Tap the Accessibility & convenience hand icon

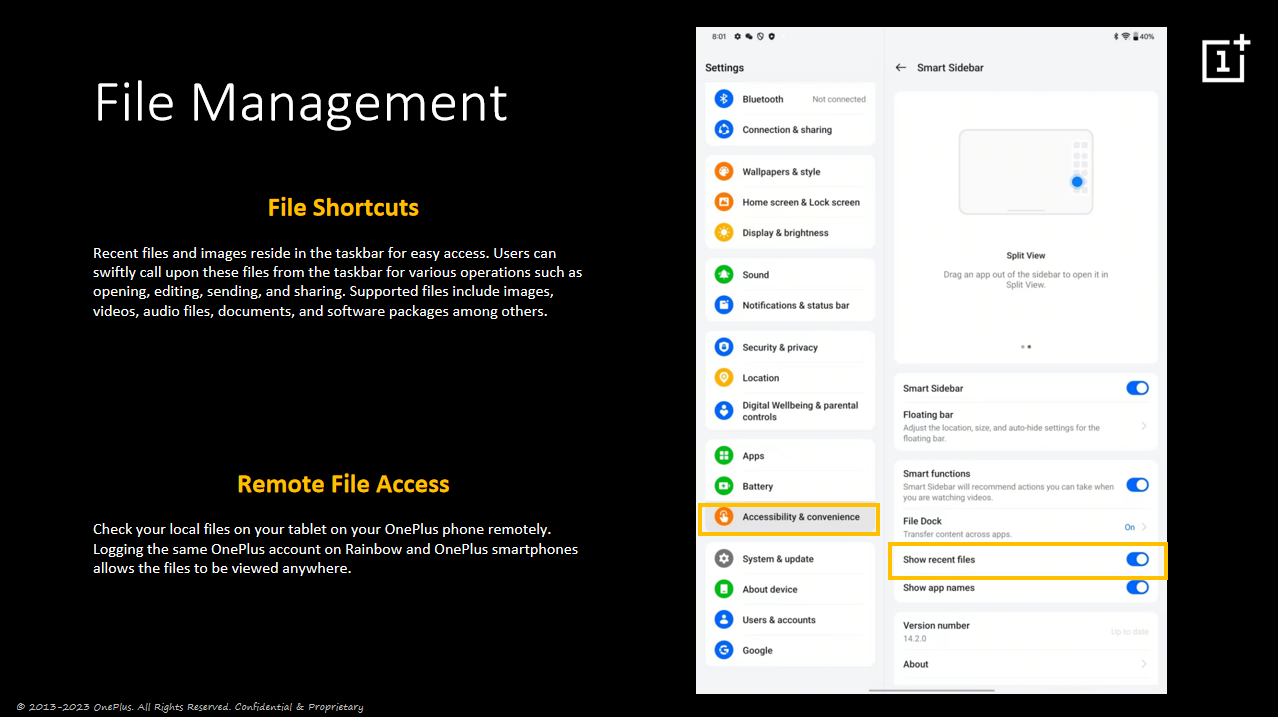(724, 517)
